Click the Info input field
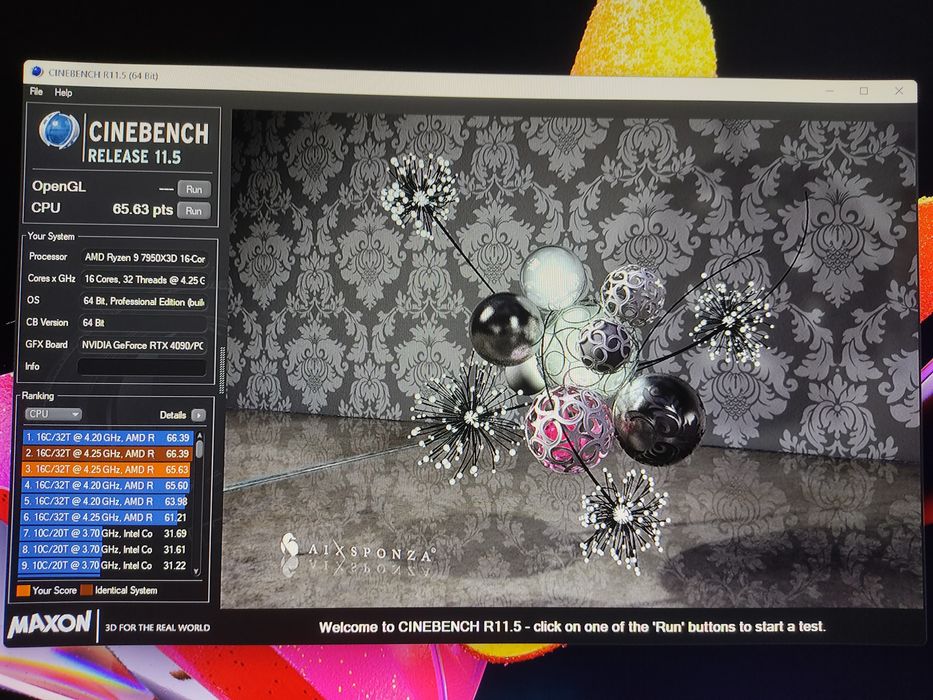 [142, 367]
